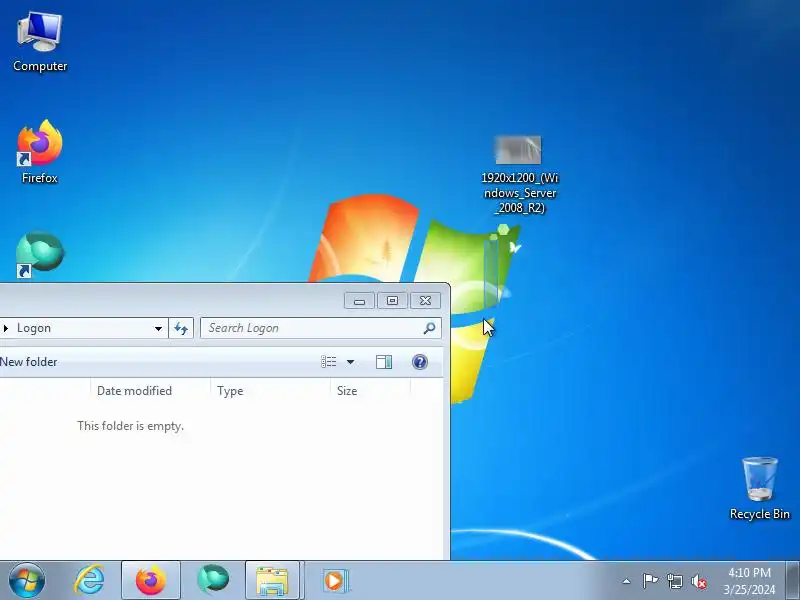The height and width of the screenshot is (600, 800).
Task: Toggle the preview pane
Action: [384, 362]
